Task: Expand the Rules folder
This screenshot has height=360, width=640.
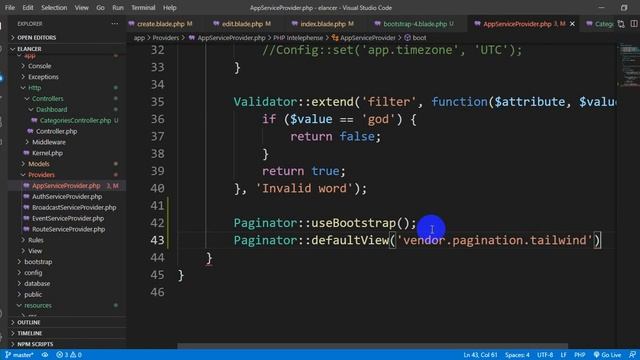Action: 36,240
